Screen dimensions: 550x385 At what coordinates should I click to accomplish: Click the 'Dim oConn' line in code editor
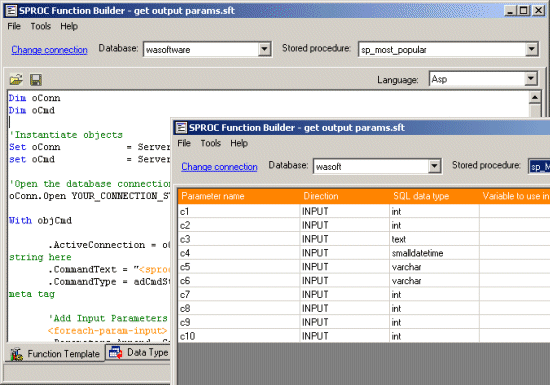click(34, 98)
